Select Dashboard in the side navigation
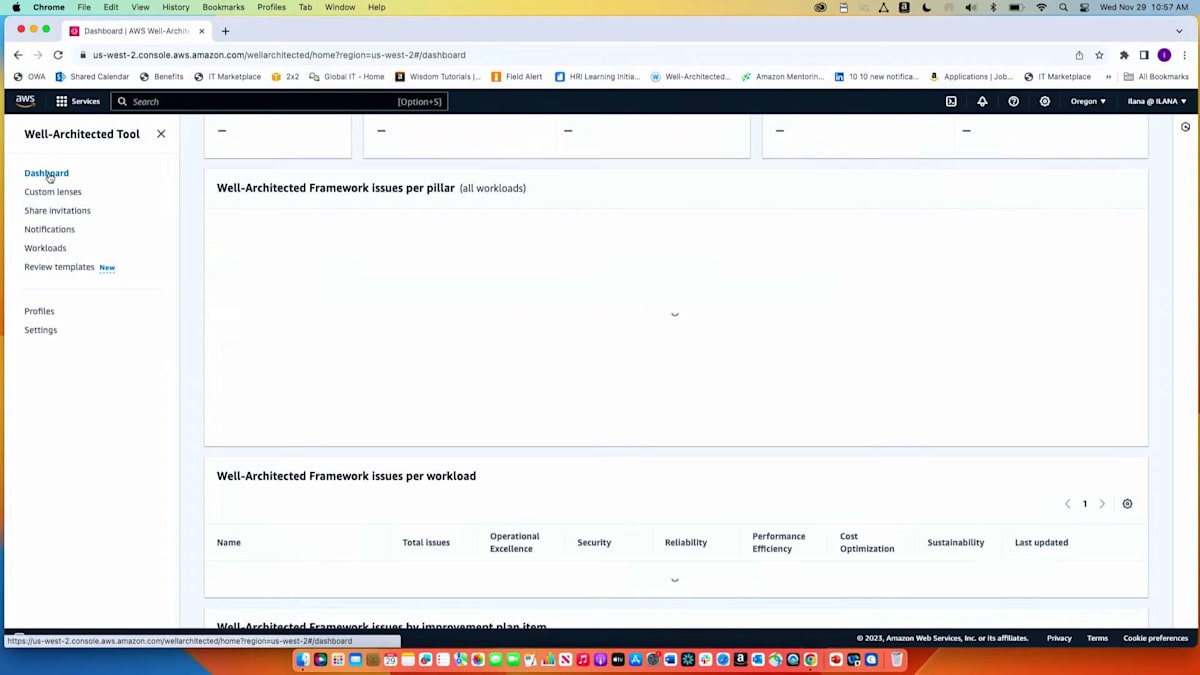The image size is (1200, 675). [x=46, y=173]
